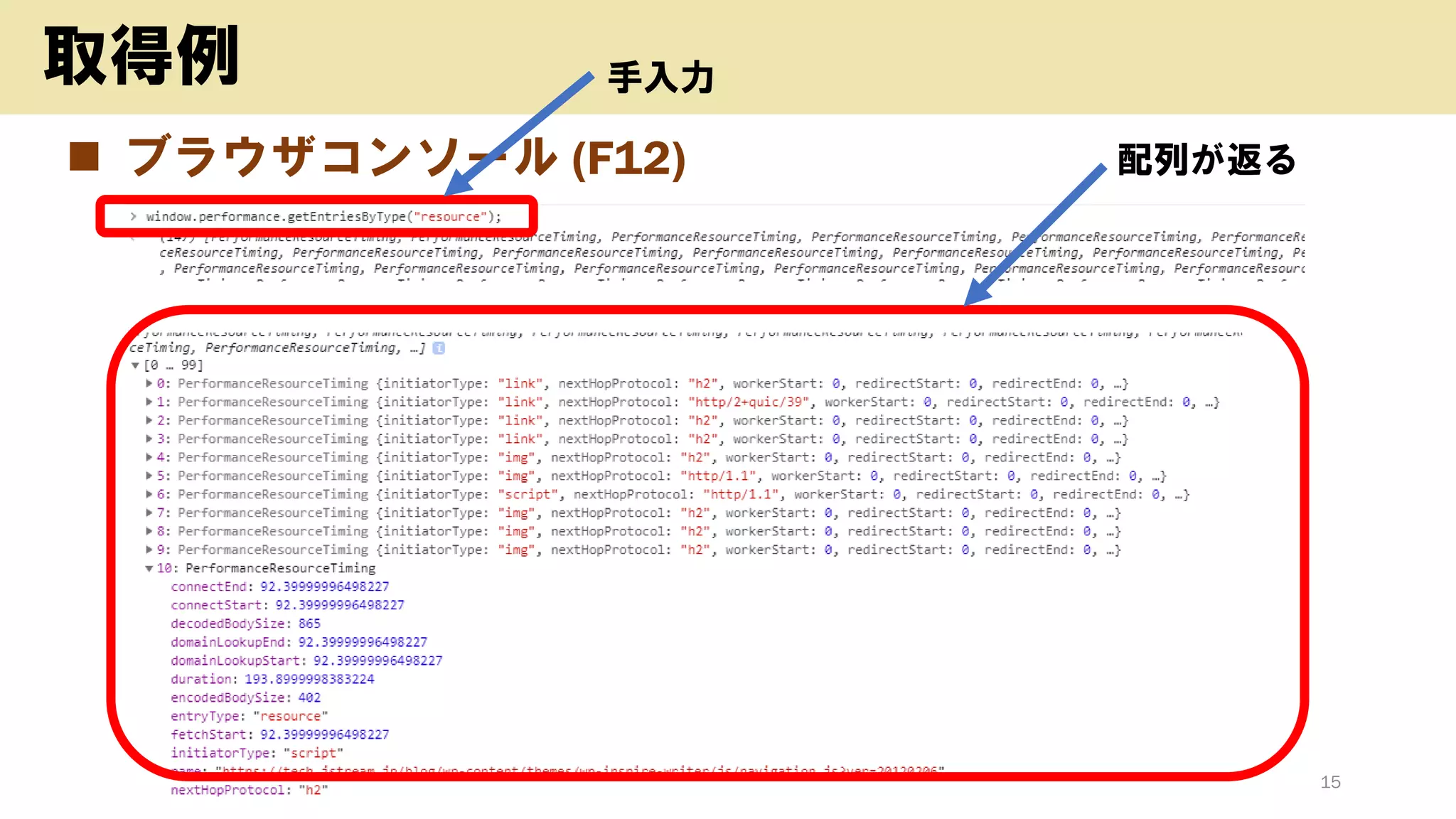Click initiatorType: "script" under entry 10
Image resolution: width=1456 pixels, height=819 pixels.
pos(257,753)
